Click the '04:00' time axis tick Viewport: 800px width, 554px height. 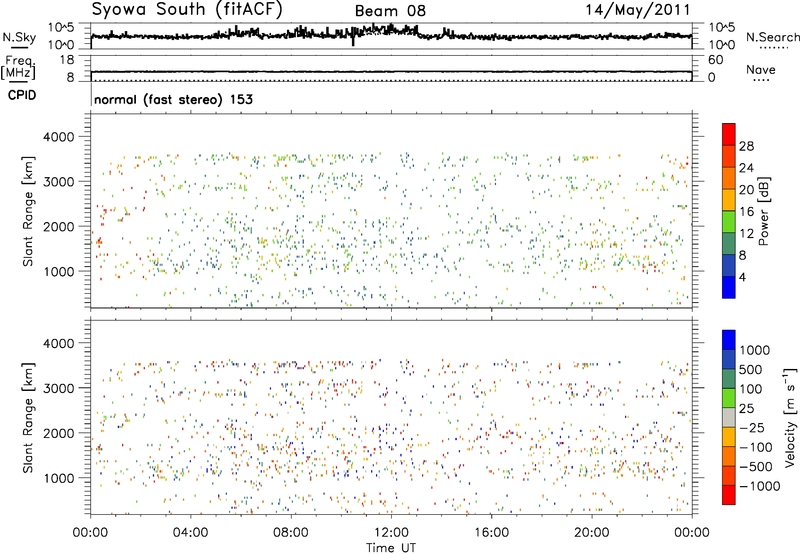pos(190,533)
